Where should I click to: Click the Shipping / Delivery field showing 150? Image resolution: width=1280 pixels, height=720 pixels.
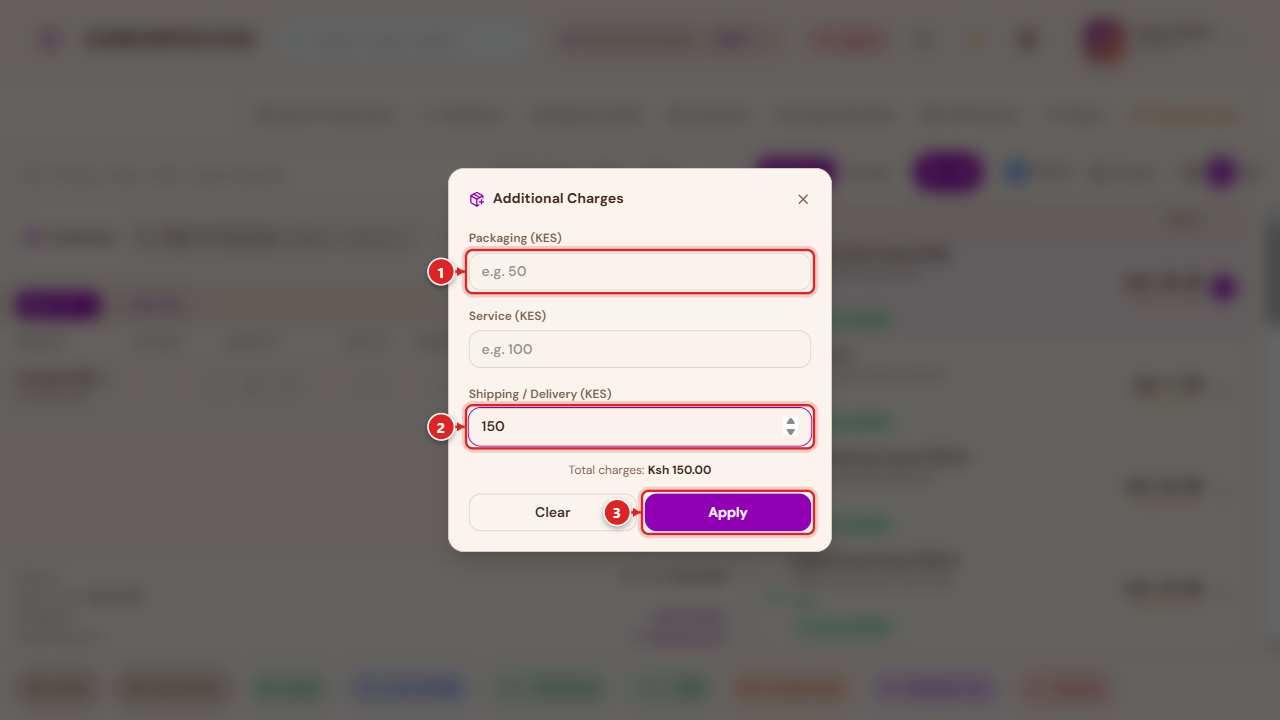pos(640,427)
